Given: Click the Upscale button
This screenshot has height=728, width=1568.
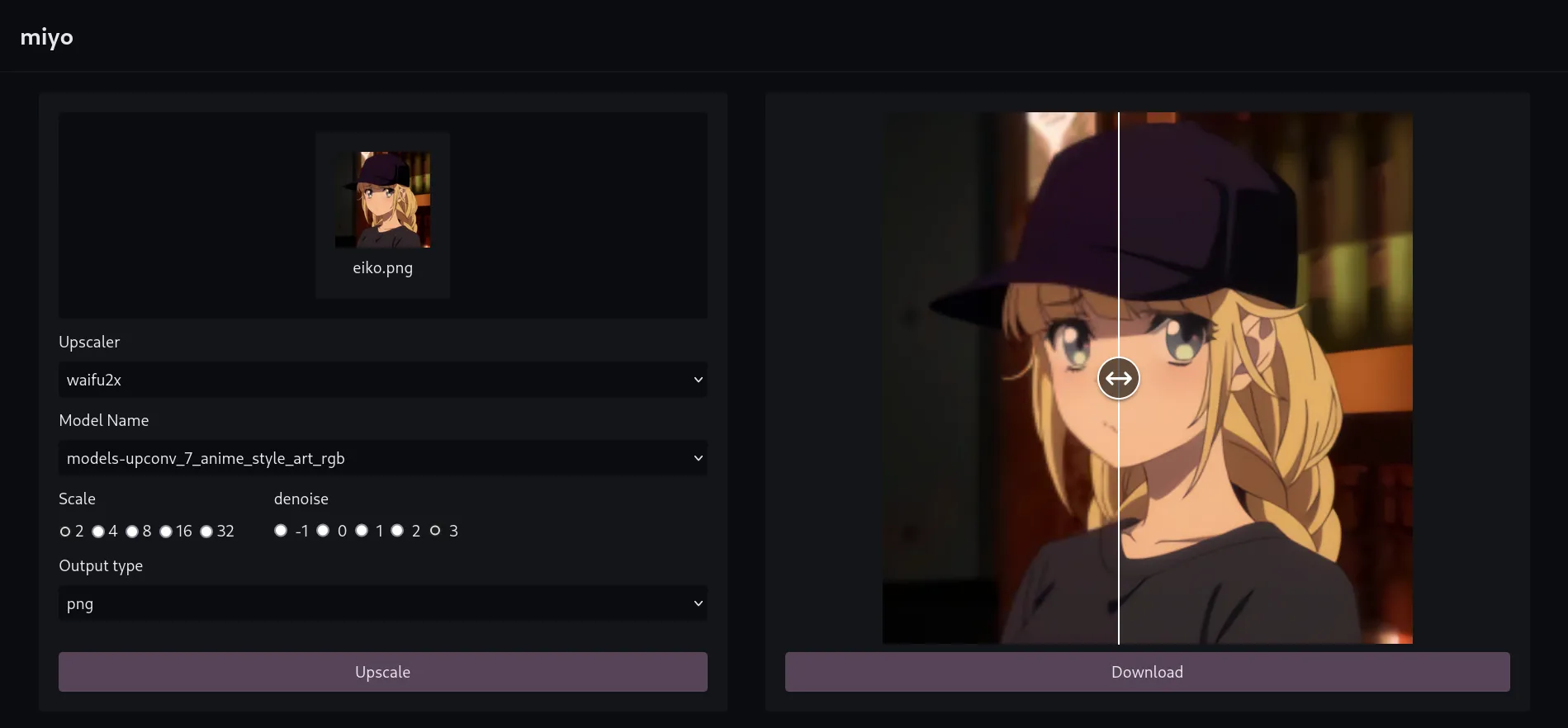Looking at the screenshot, I should [383, 672].
